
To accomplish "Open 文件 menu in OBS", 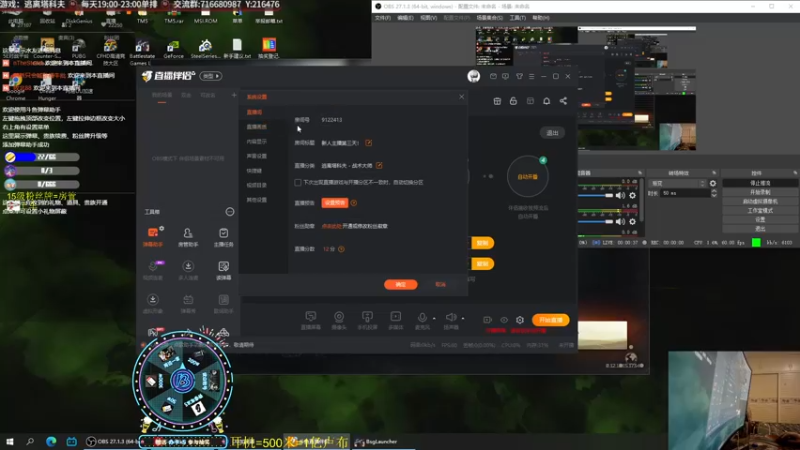I will click(383, 18).
